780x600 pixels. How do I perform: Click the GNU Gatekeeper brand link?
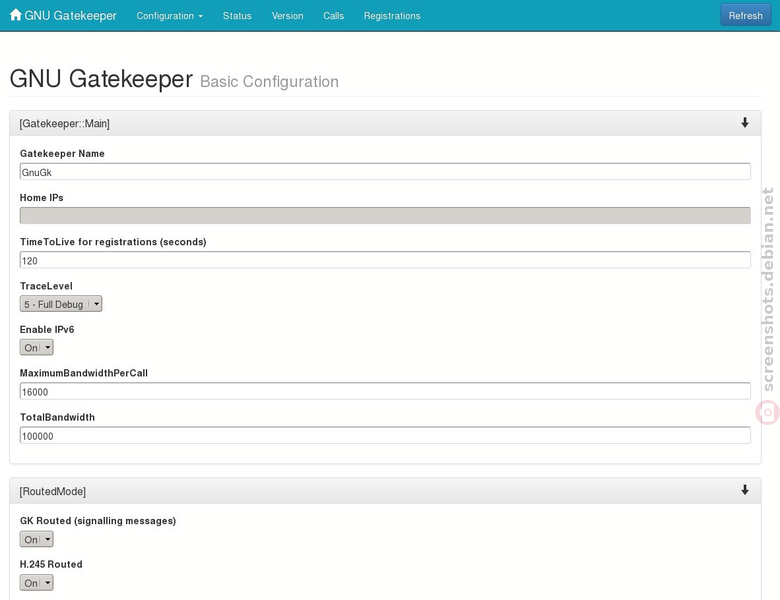(70, 15)
